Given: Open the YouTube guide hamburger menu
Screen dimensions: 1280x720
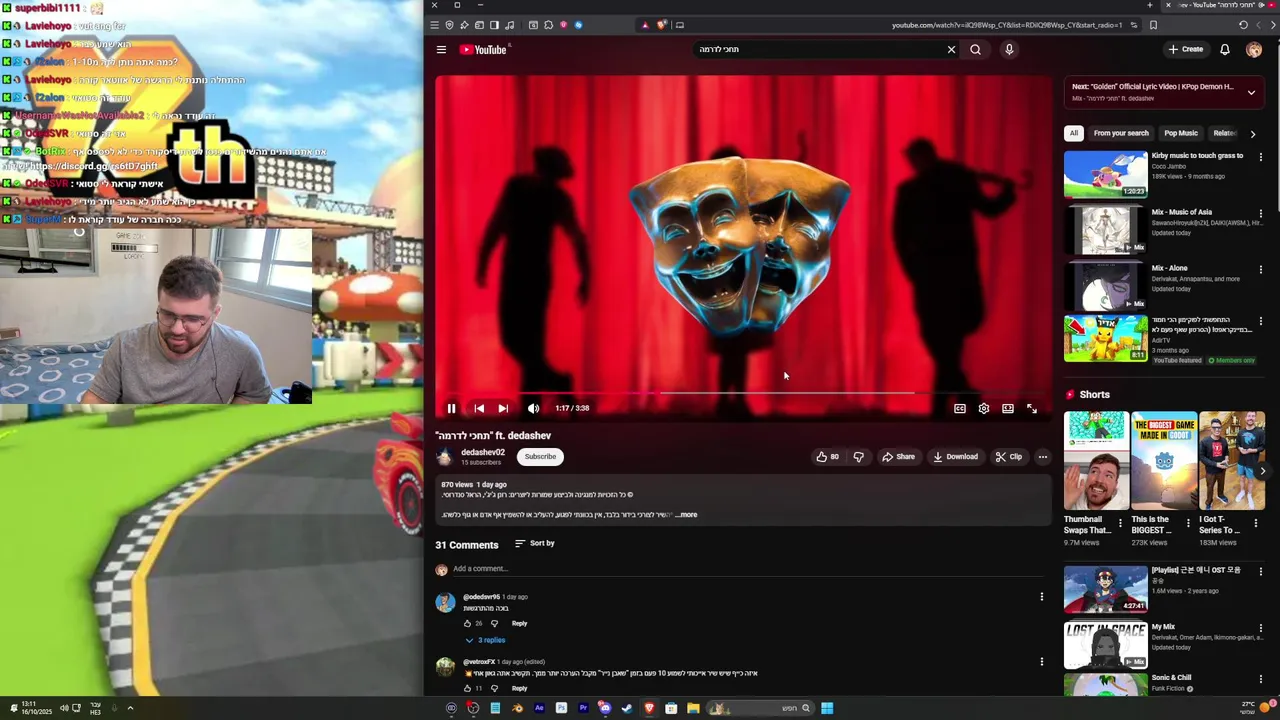Looking at the screenshot, I should click(441, 49).
